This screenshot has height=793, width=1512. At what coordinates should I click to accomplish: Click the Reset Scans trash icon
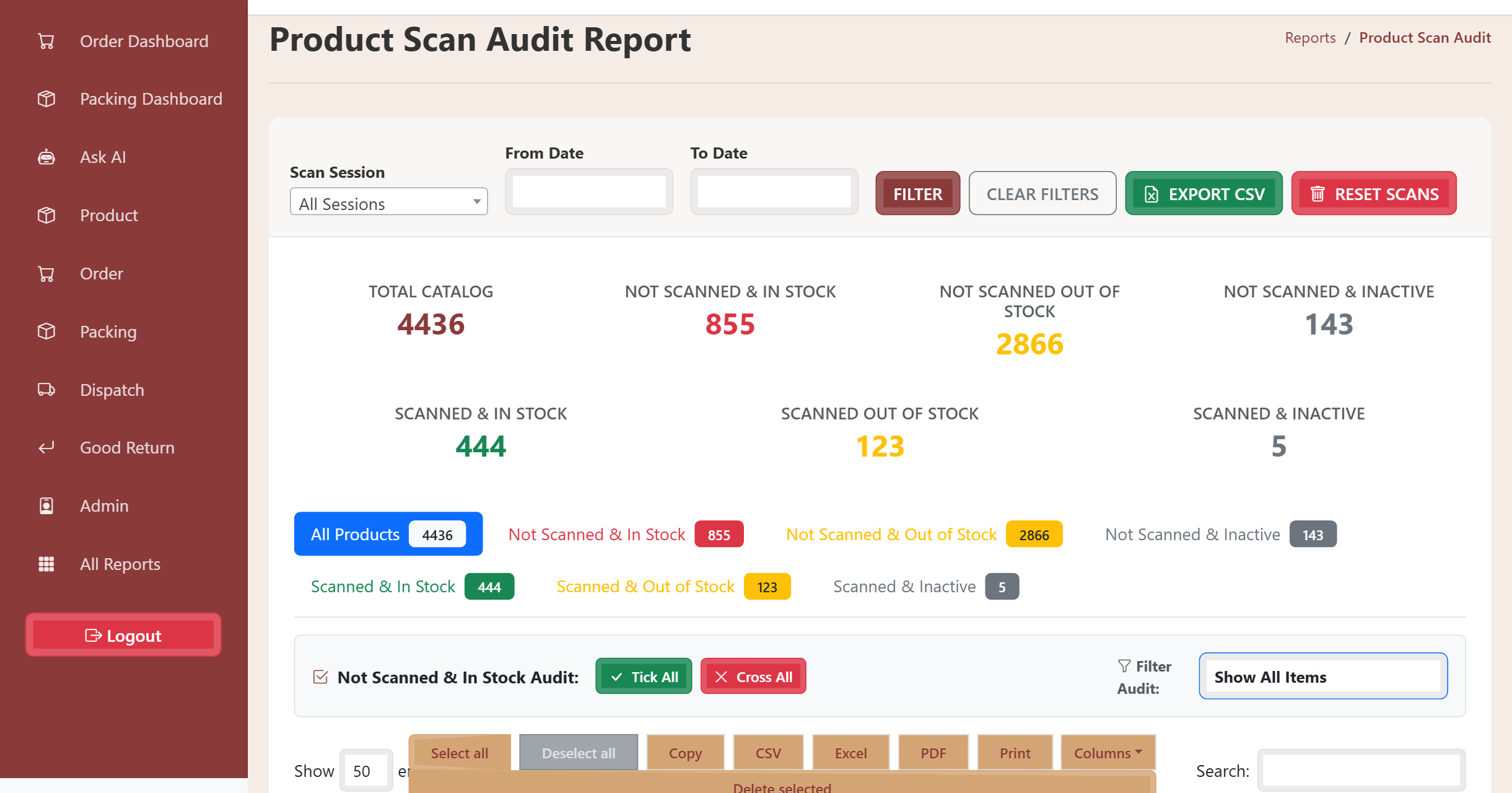pyautogui.click(x=1318, y=195)
